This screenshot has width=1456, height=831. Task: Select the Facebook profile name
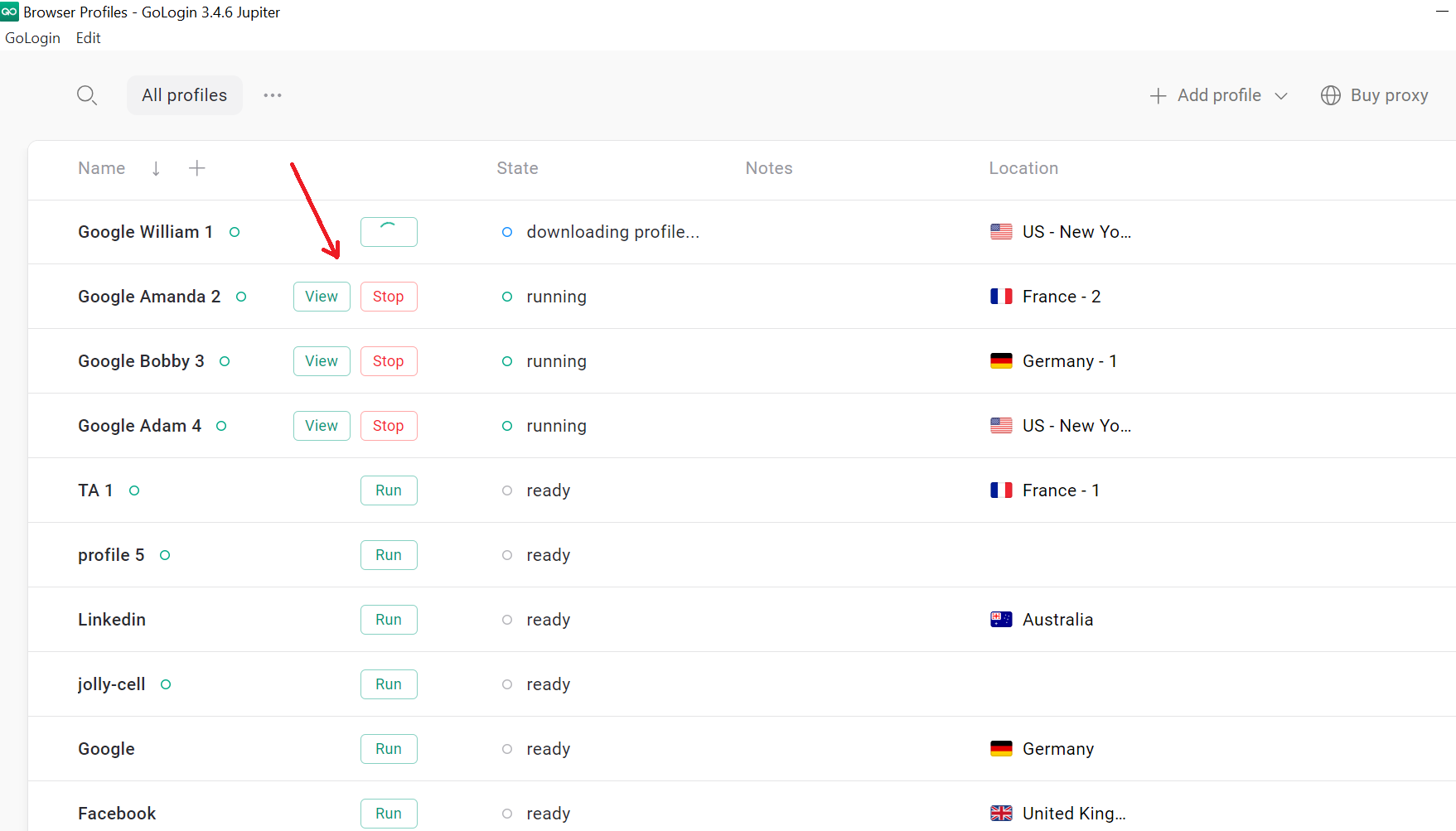pyautogui.click(x=117, y=814)
